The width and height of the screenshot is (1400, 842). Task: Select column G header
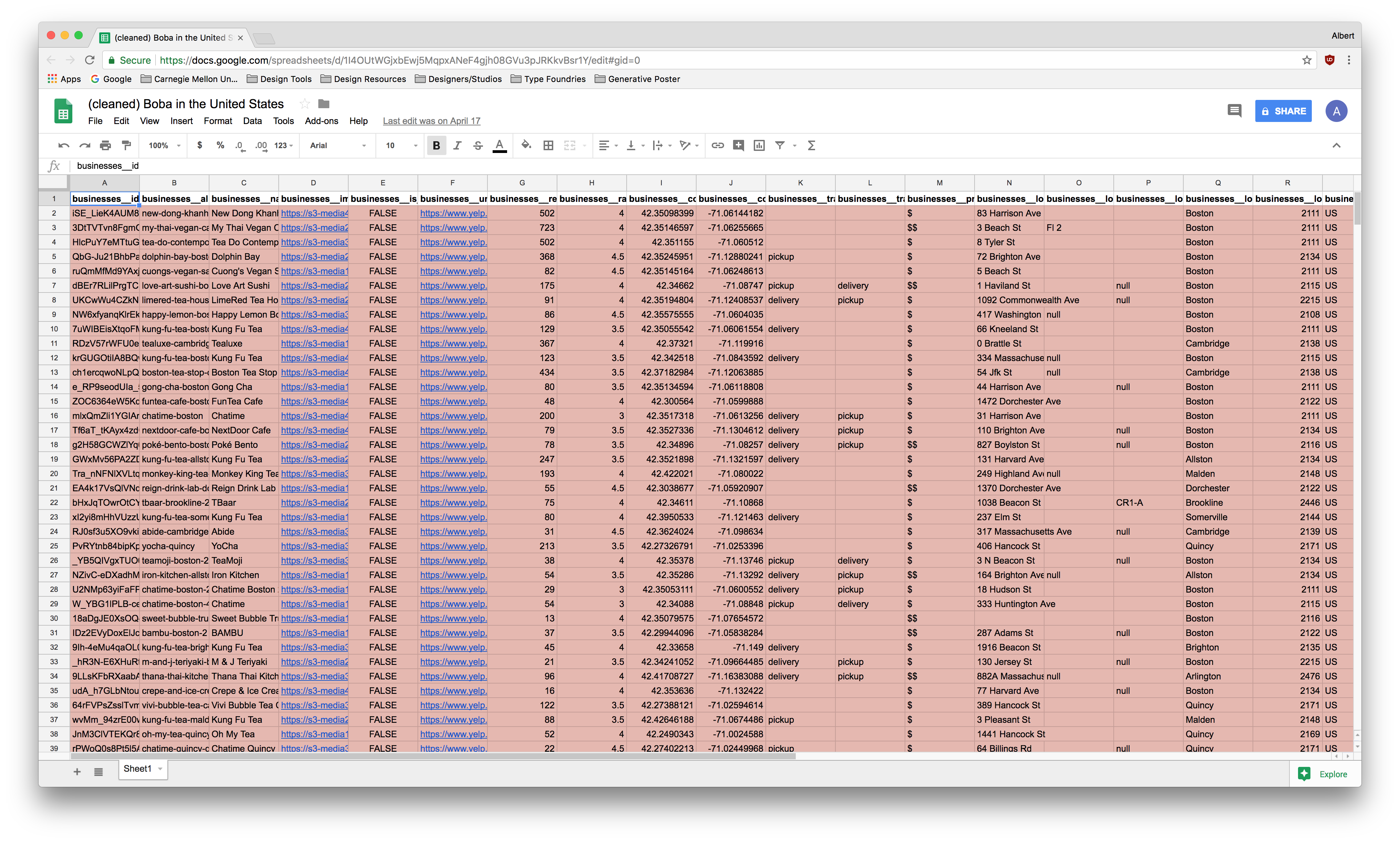522,183
